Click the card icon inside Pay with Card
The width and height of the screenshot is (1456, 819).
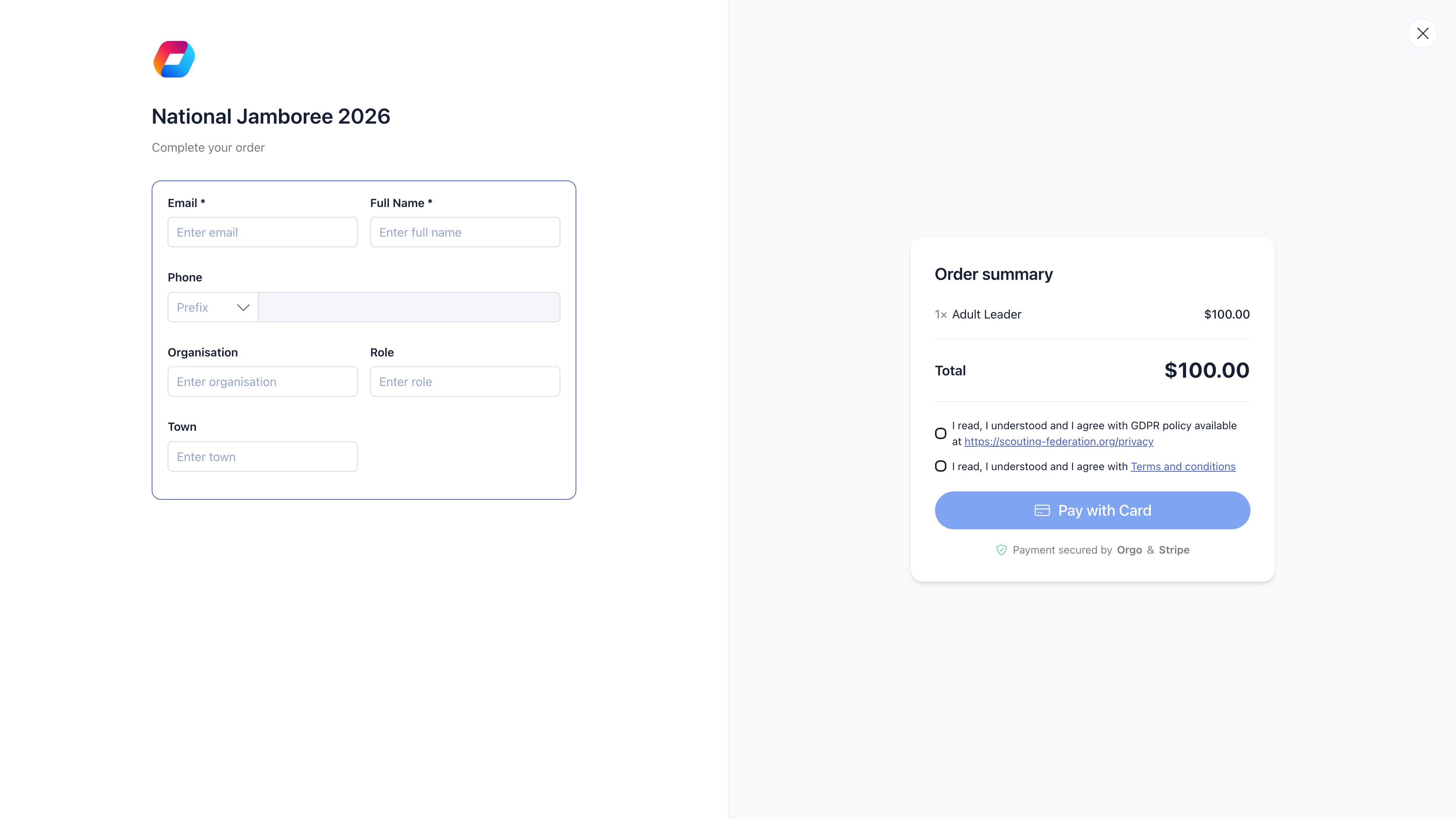point(1043,510)
